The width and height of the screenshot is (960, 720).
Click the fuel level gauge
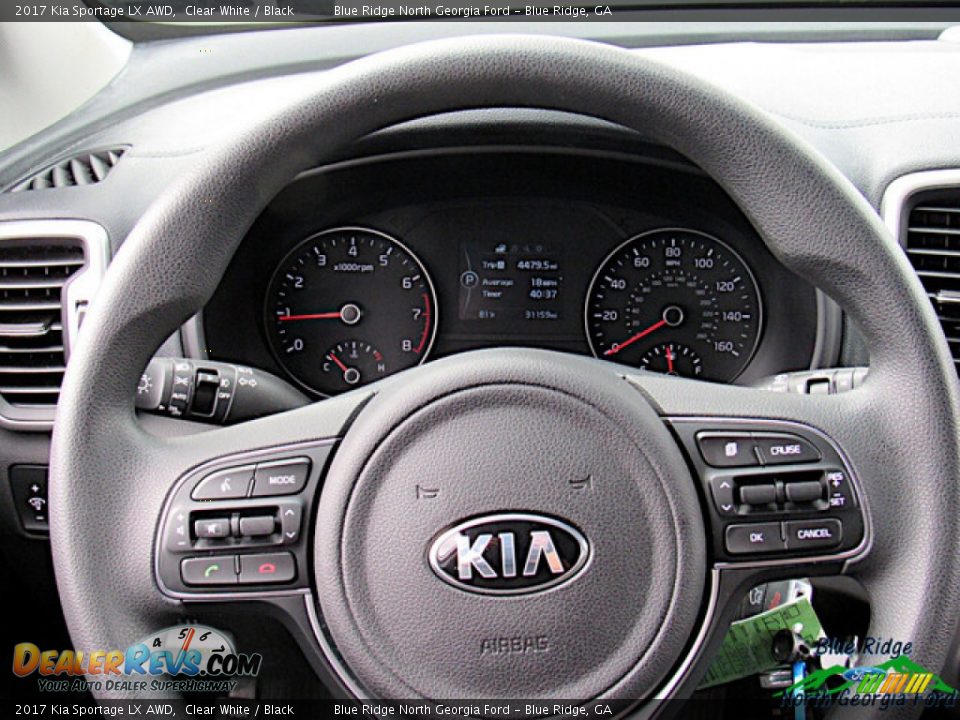pos(670,359)
